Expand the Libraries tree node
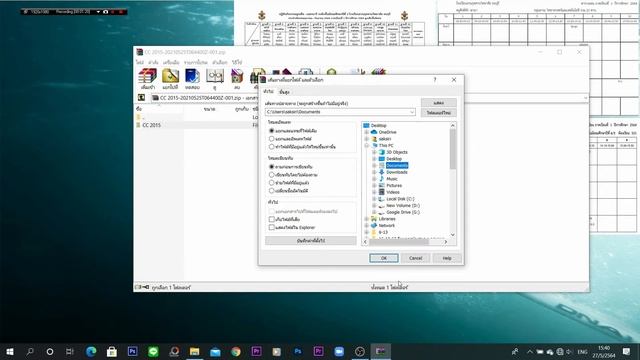 pos(367,219)
